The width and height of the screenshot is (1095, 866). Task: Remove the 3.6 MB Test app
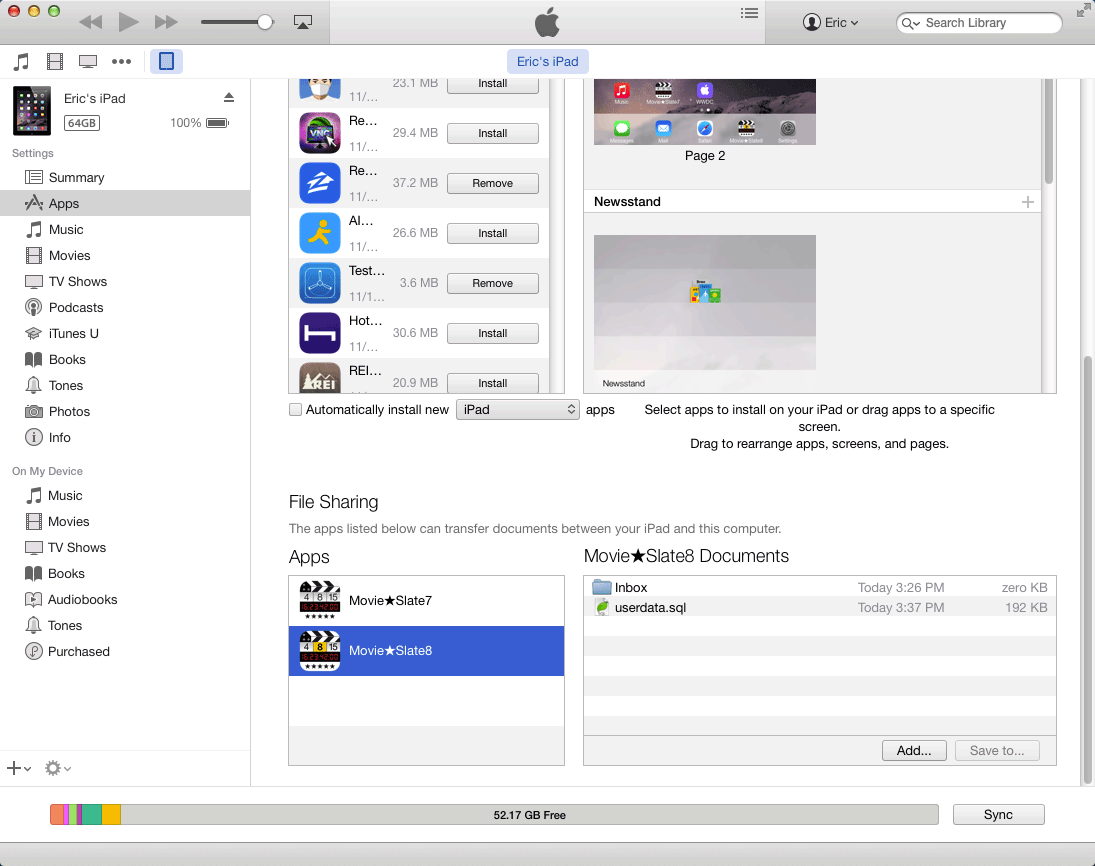(x=492, y=284)
